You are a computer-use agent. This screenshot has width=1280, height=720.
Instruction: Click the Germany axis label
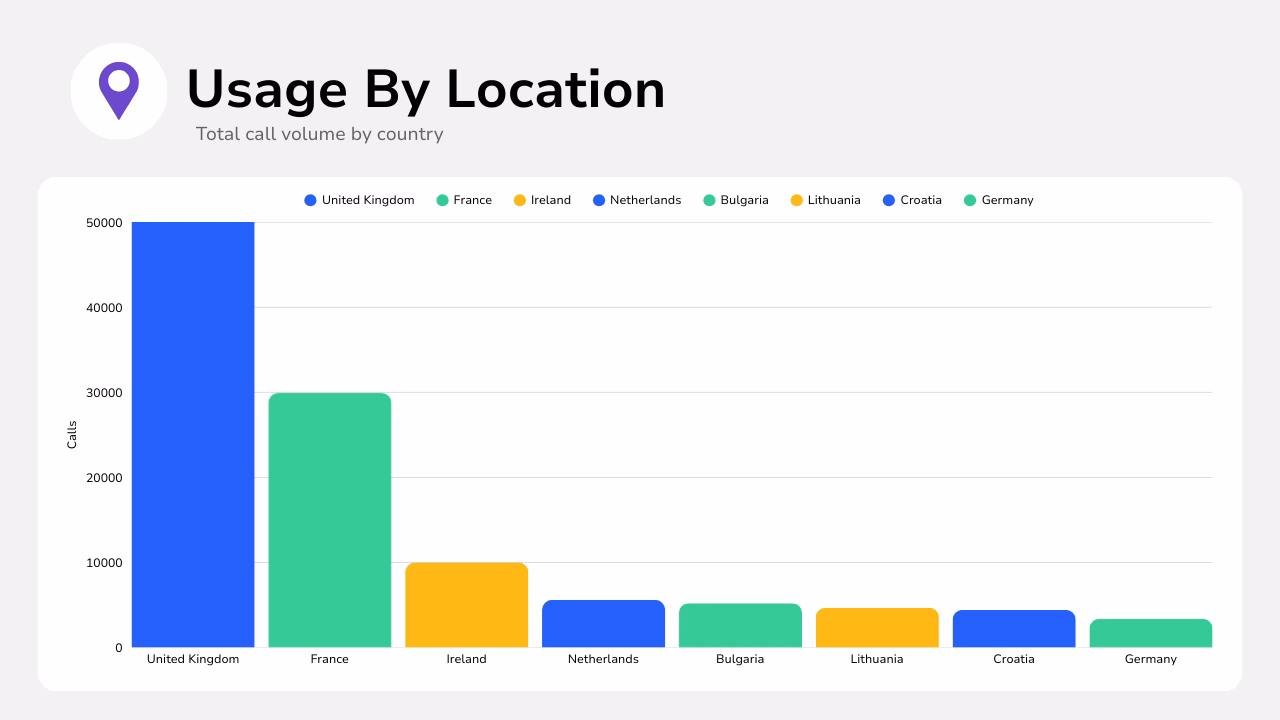tap(1150, 659)
